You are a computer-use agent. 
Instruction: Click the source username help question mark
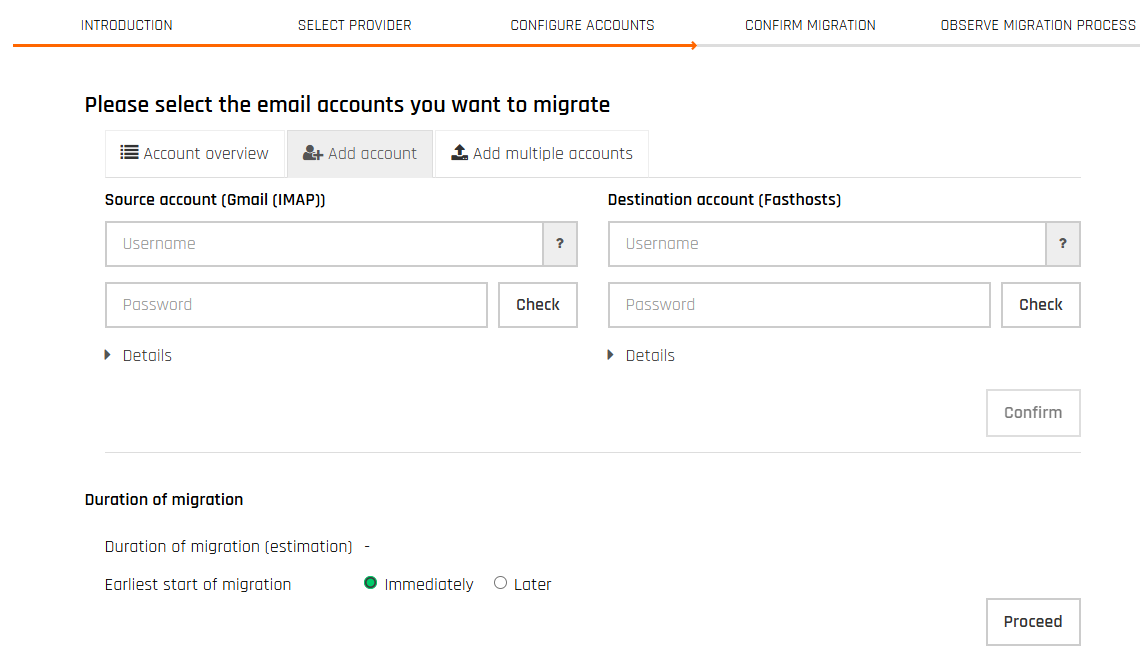[560, 244]
